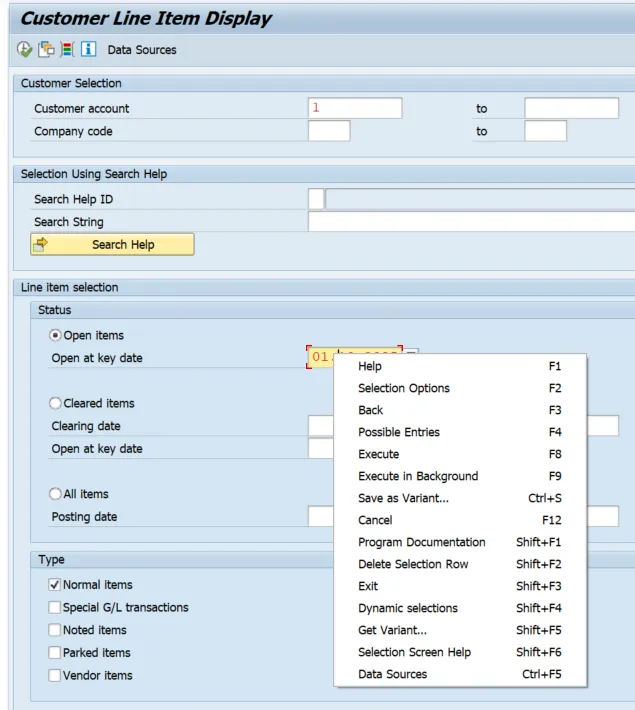Check the Parked items checkbox
635x710 pixels.
[x=56, y=653]
